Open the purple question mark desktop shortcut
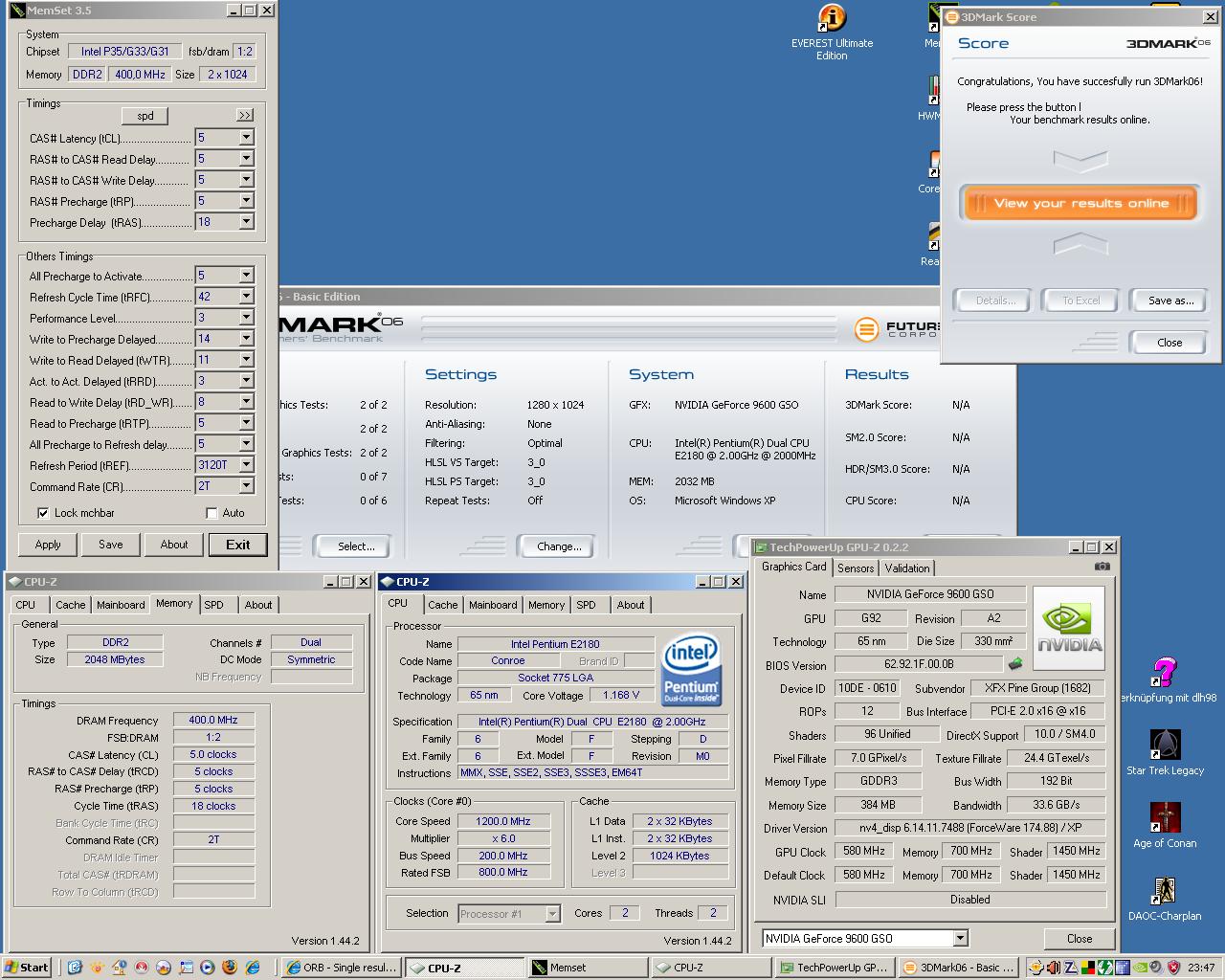 click(x=1165, y=673)
